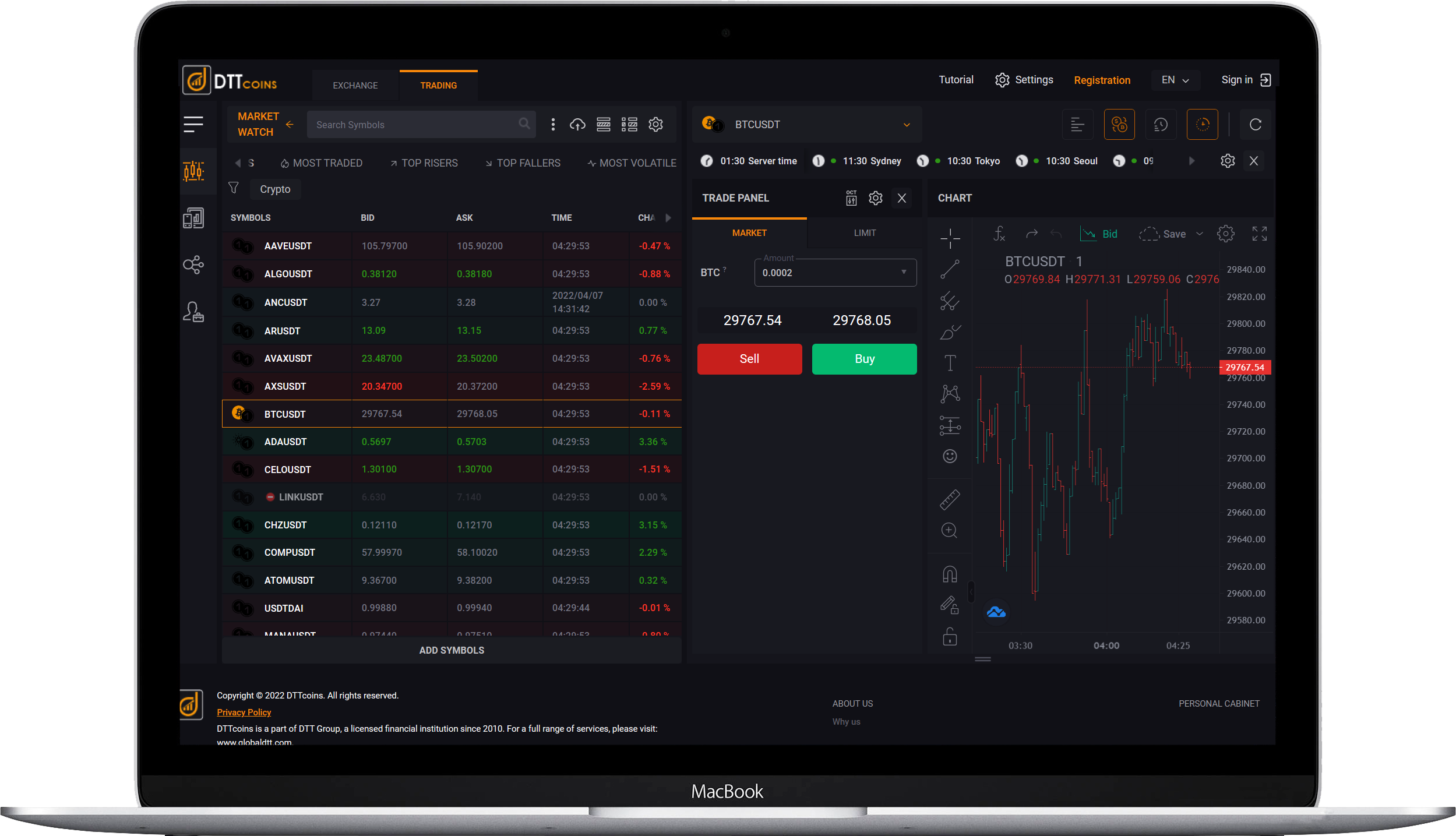
Task: Move market clocks forward with right arrow
Action: 1191,161
